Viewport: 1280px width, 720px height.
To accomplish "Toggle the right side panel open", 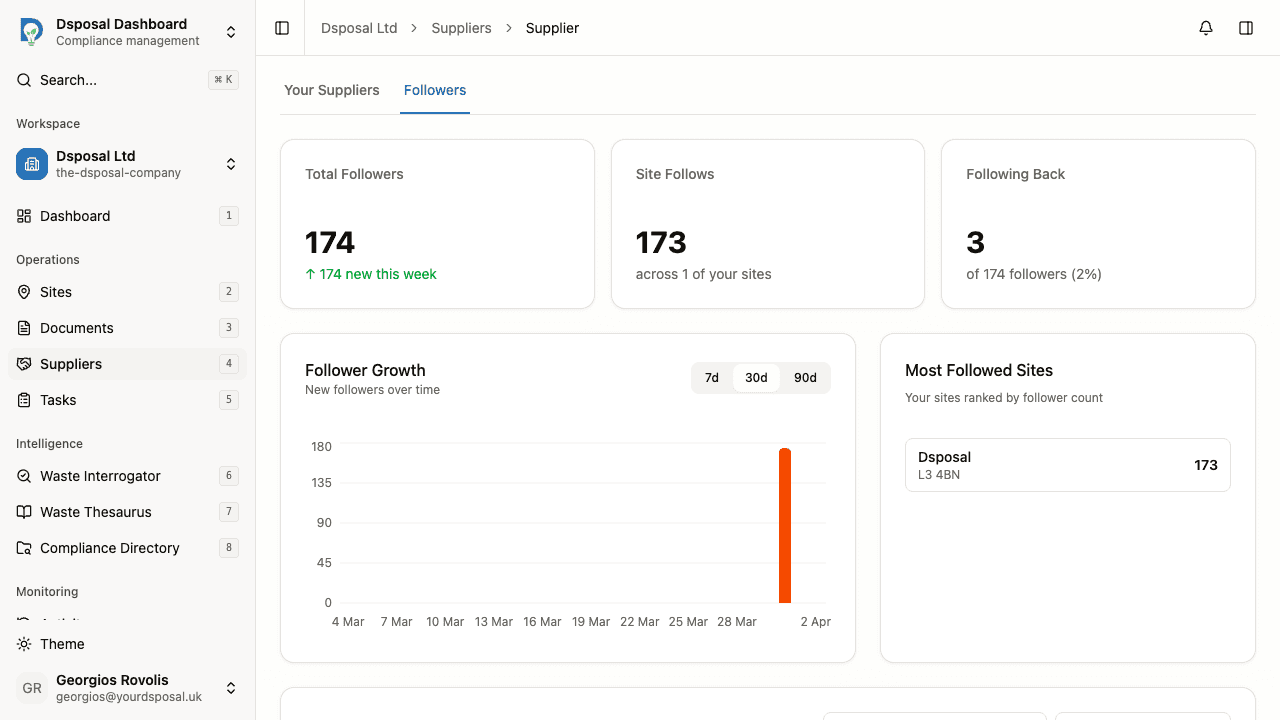I will [1246, 27].
